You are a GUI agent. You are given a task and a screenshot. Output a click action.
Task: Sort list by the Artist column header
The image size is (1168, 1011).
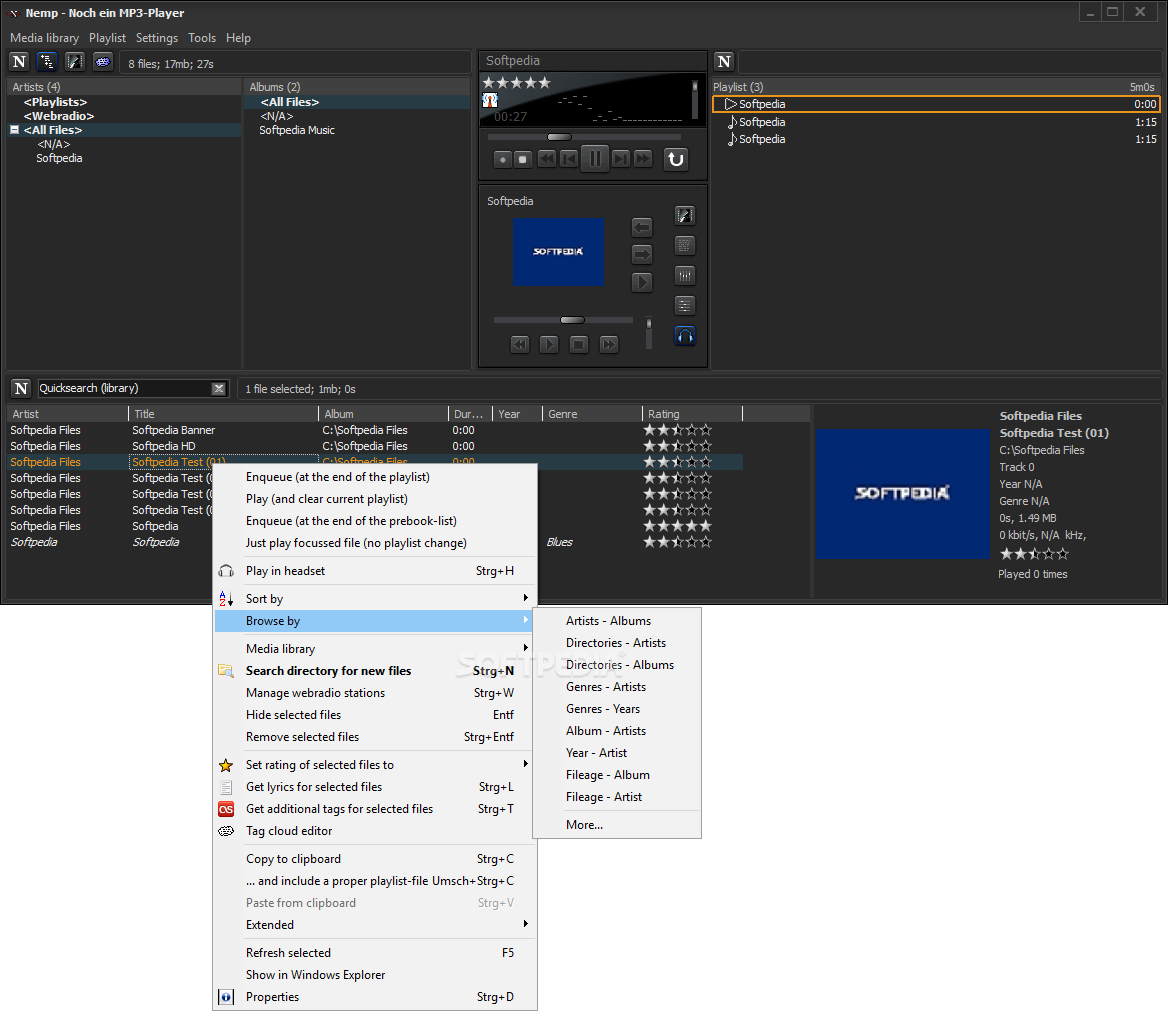68,413
